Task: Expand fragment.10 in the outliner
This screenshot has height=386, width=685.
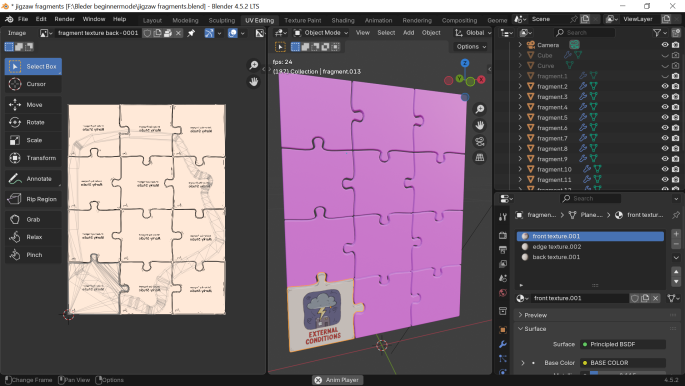Action: click(x=520, y=169)
